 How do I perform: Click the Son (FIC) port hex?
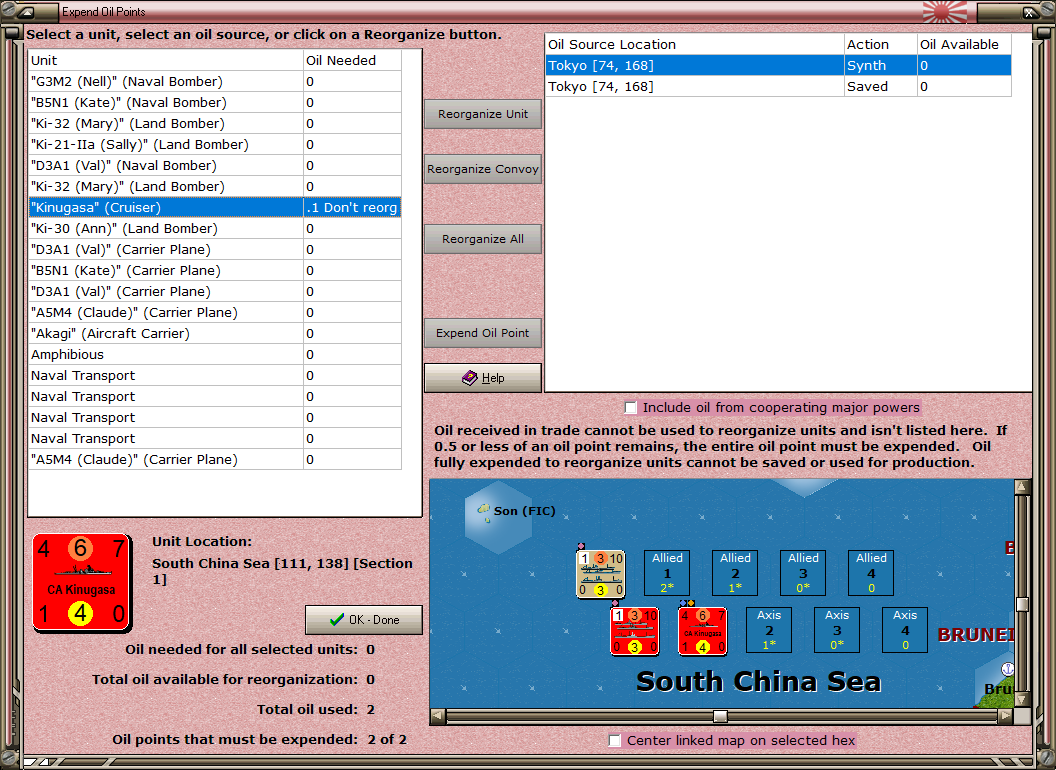498,517
